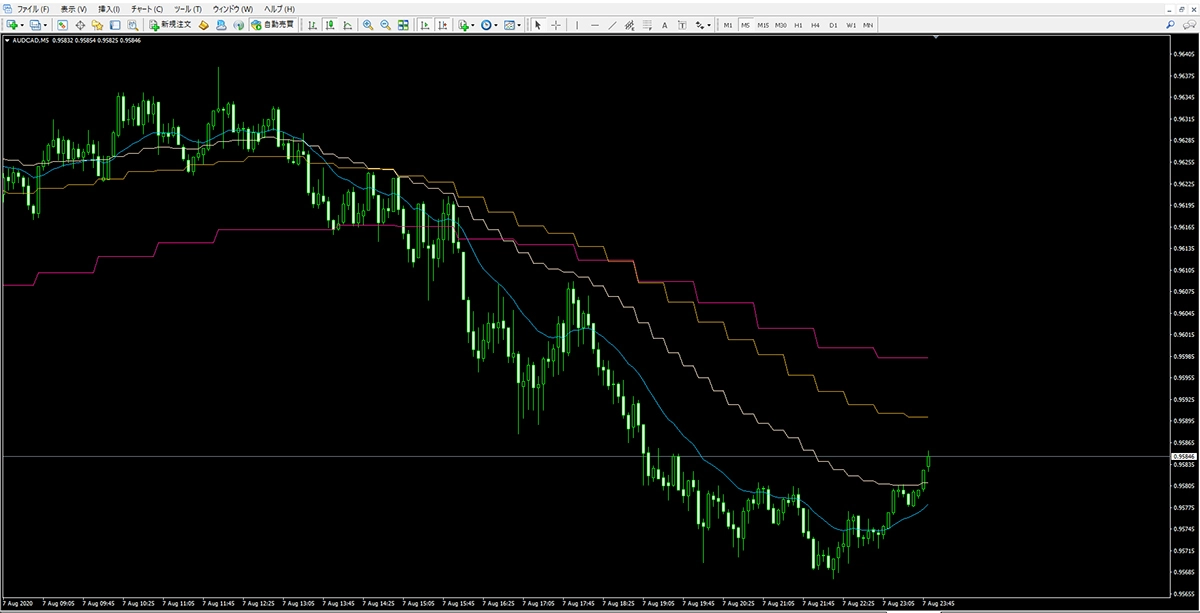Select the trendline drawing tool

[613, 24]
